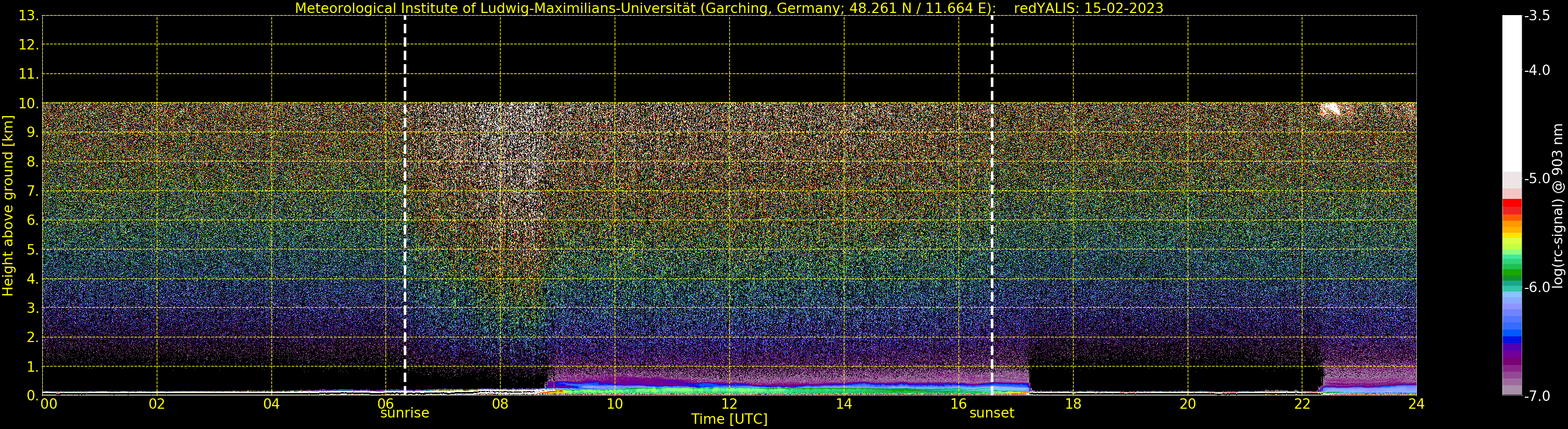1568x429 pixels.
Task: Click the '10.' height axis tick label
Action: [29, 104]
